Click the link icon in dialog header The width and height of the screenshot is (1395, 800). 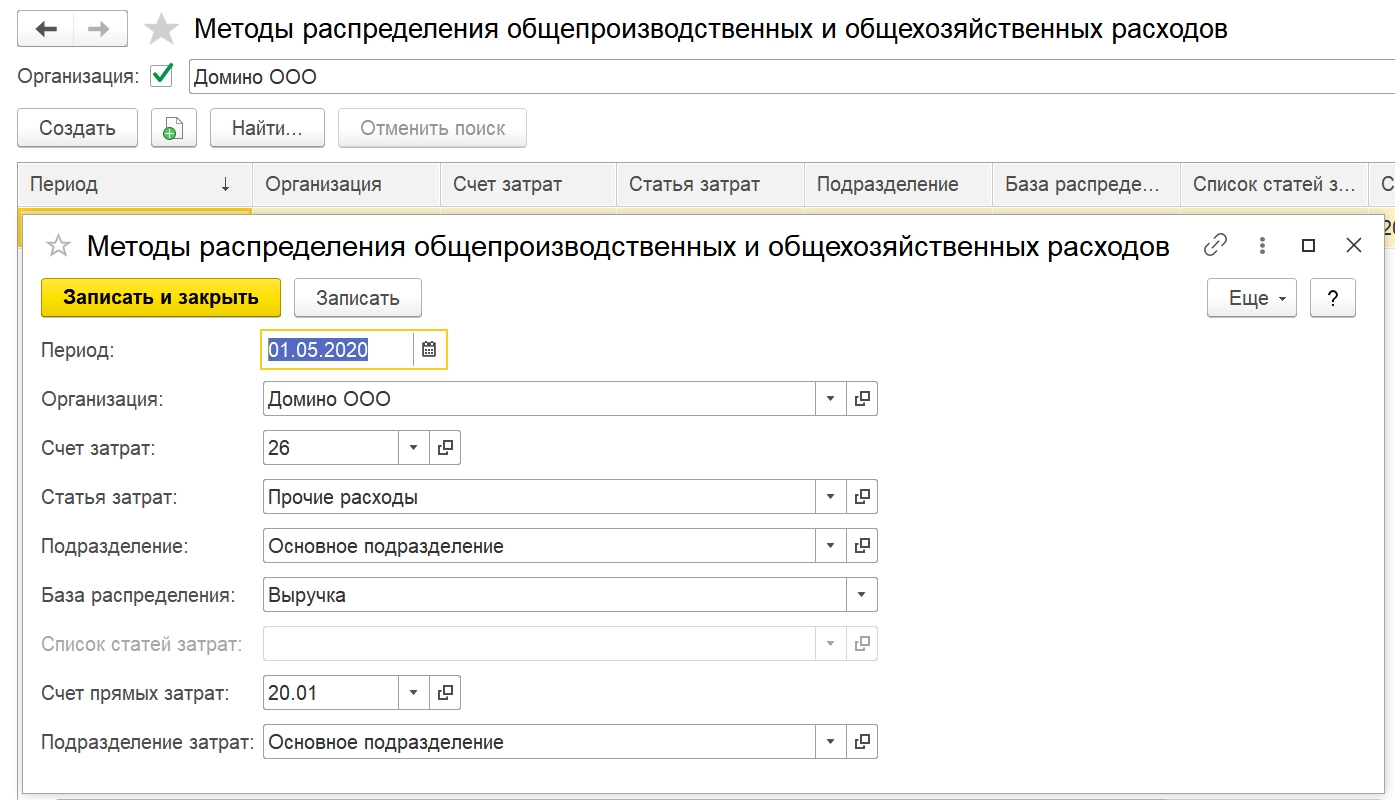[1215, 245]
